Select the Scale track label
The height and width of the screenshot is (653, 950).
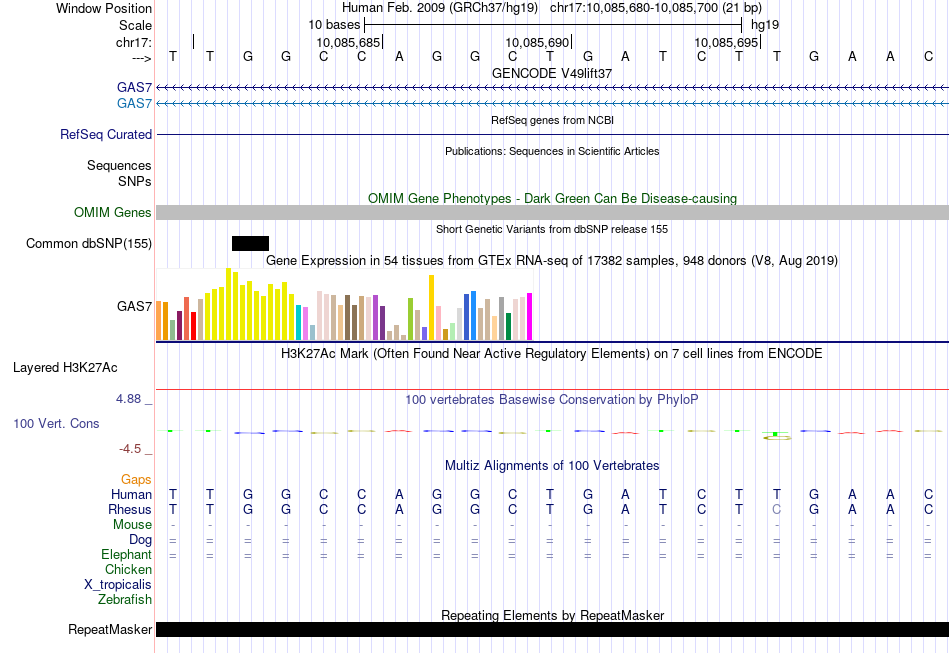[x=135, y=25]
